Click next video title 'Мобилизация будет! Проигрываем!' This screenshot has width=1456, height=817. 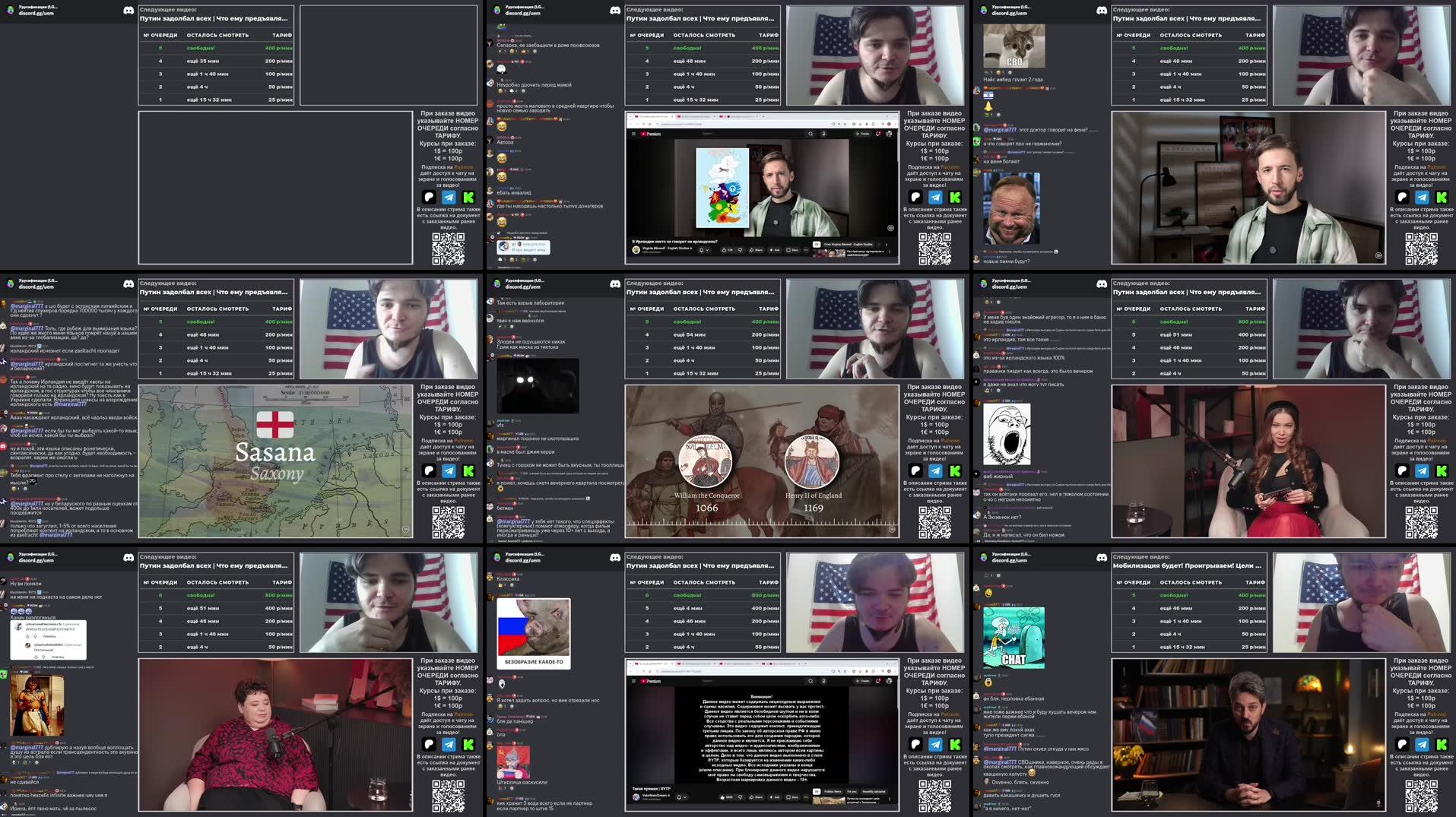pos(1187,565)
